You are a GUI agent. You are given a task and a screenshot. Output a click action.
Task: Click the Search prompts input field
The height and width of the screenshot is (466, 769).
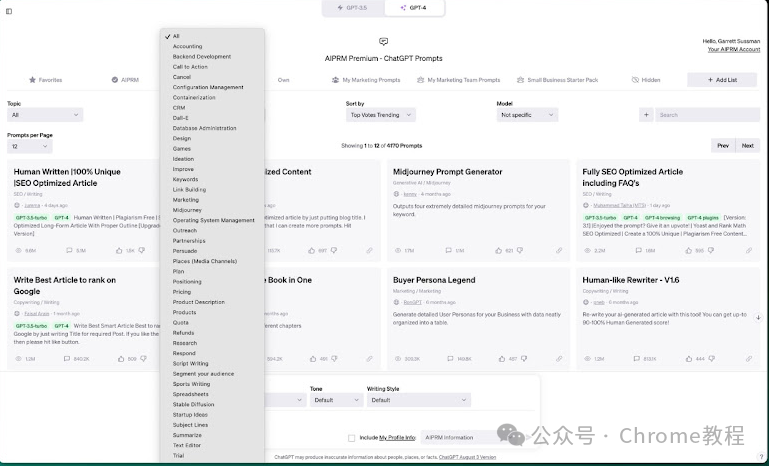[708, 115]
